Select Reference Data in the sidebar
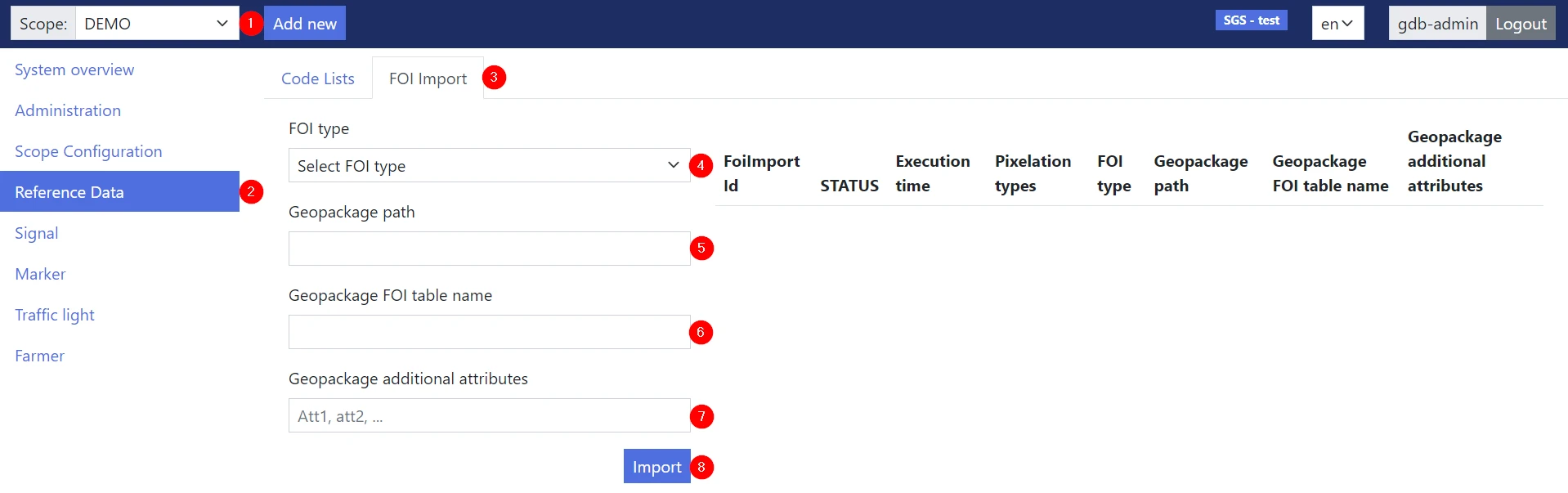 coord(69,193)
